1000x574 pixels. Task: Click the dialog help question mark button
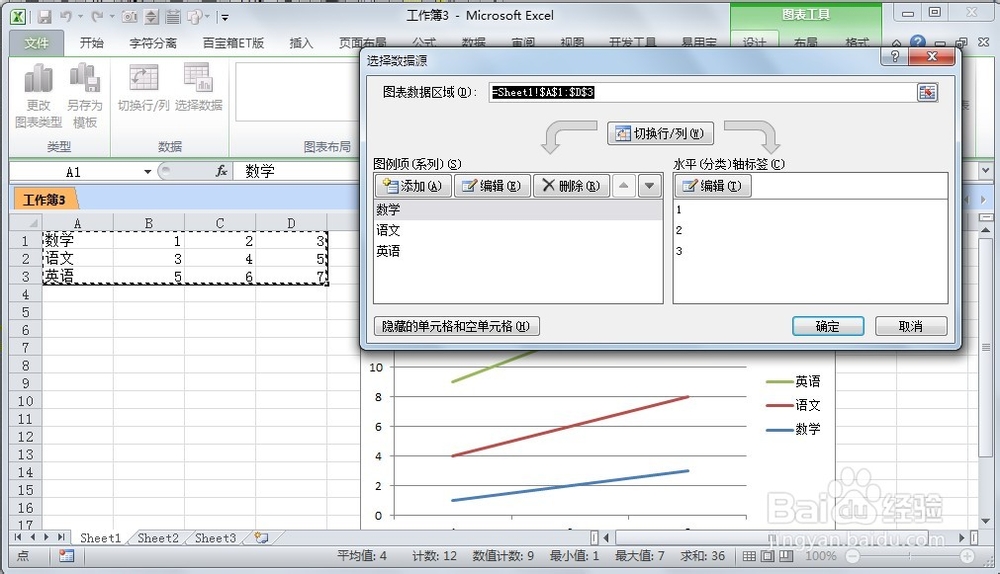click(x=895, y=56)
